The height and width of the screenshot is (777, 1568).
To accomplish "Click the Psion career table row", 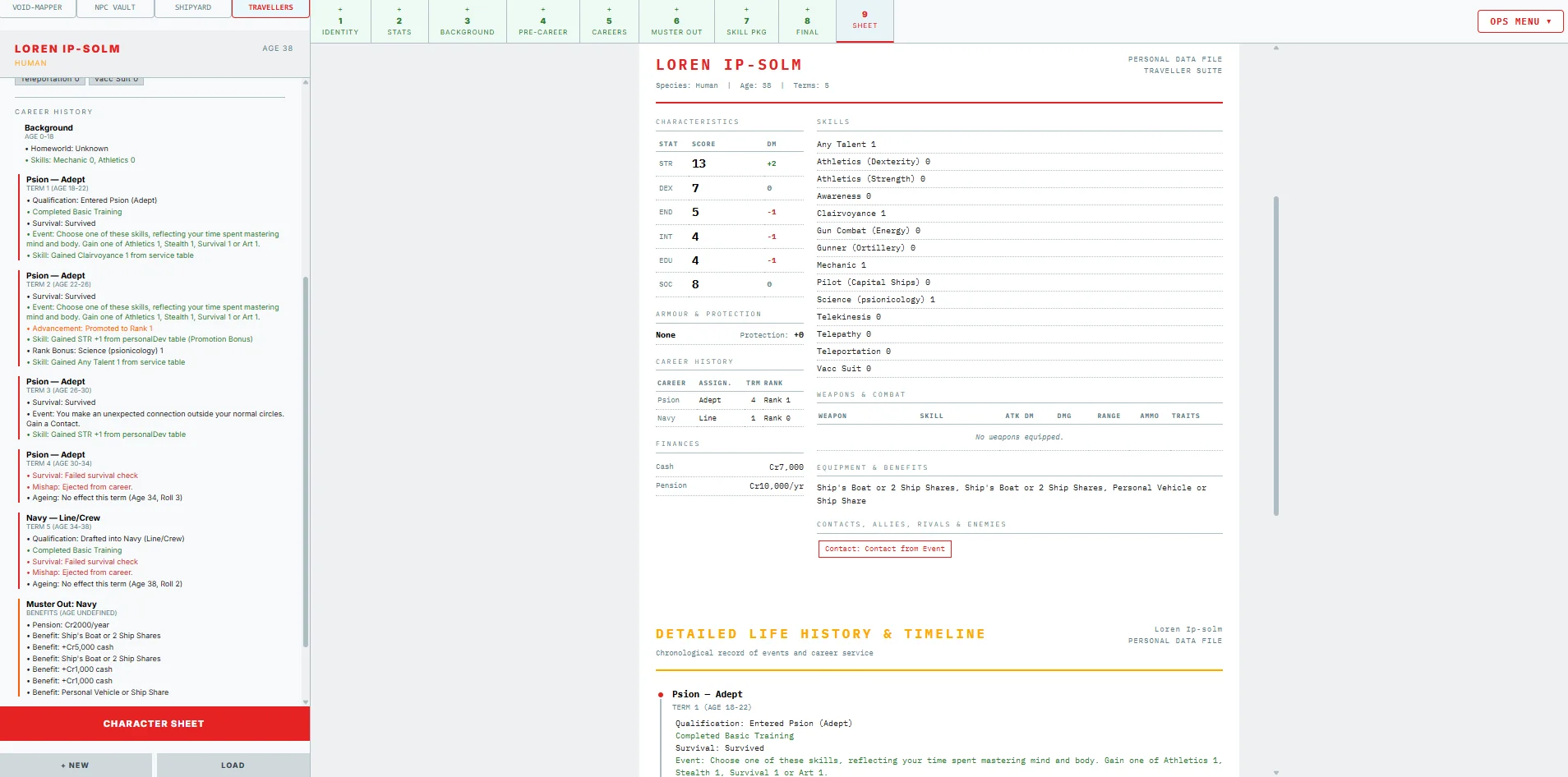I will (730, 400).
